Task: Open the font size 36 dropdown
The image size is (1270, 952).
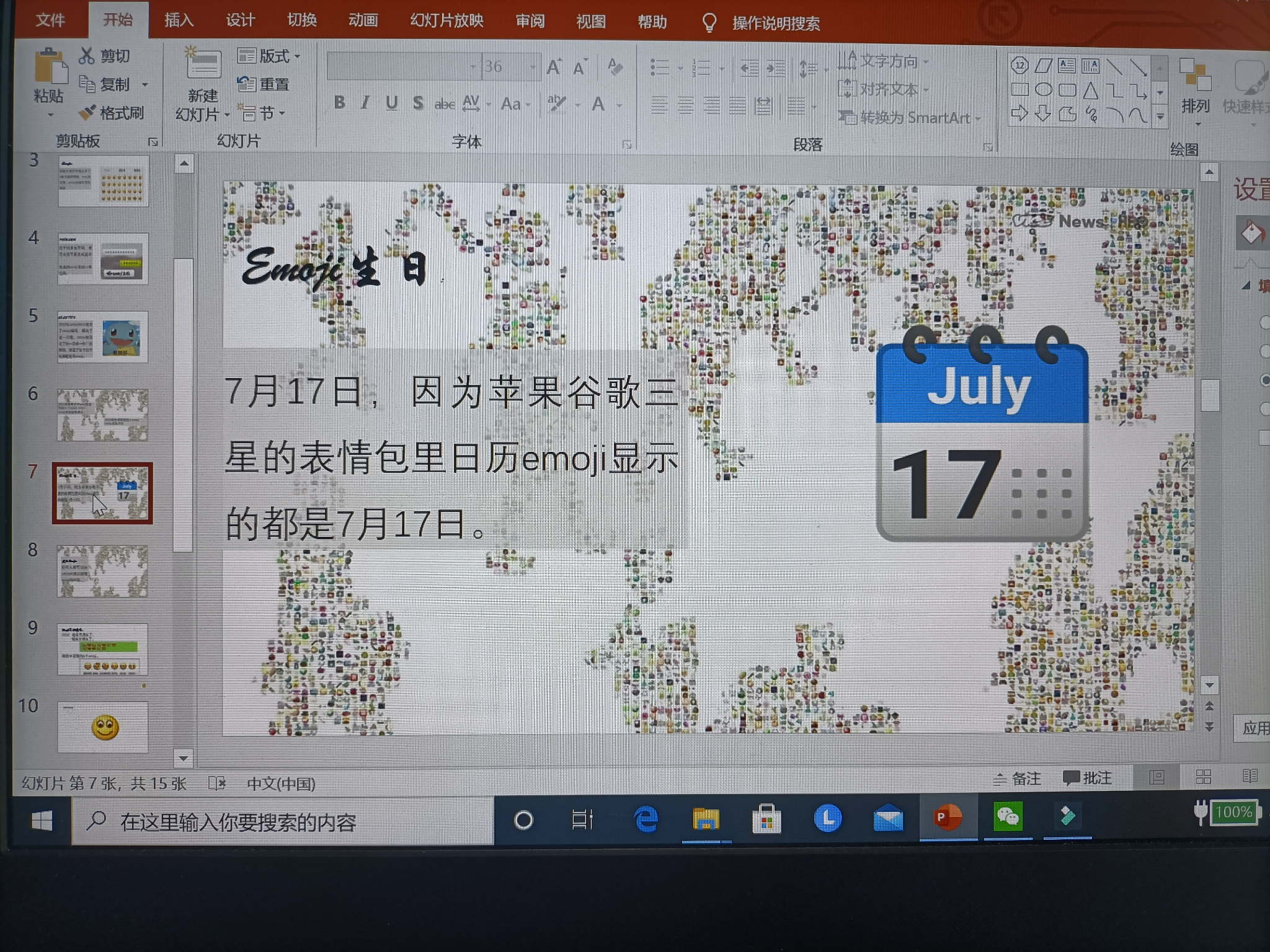Action: pos(533,66)
